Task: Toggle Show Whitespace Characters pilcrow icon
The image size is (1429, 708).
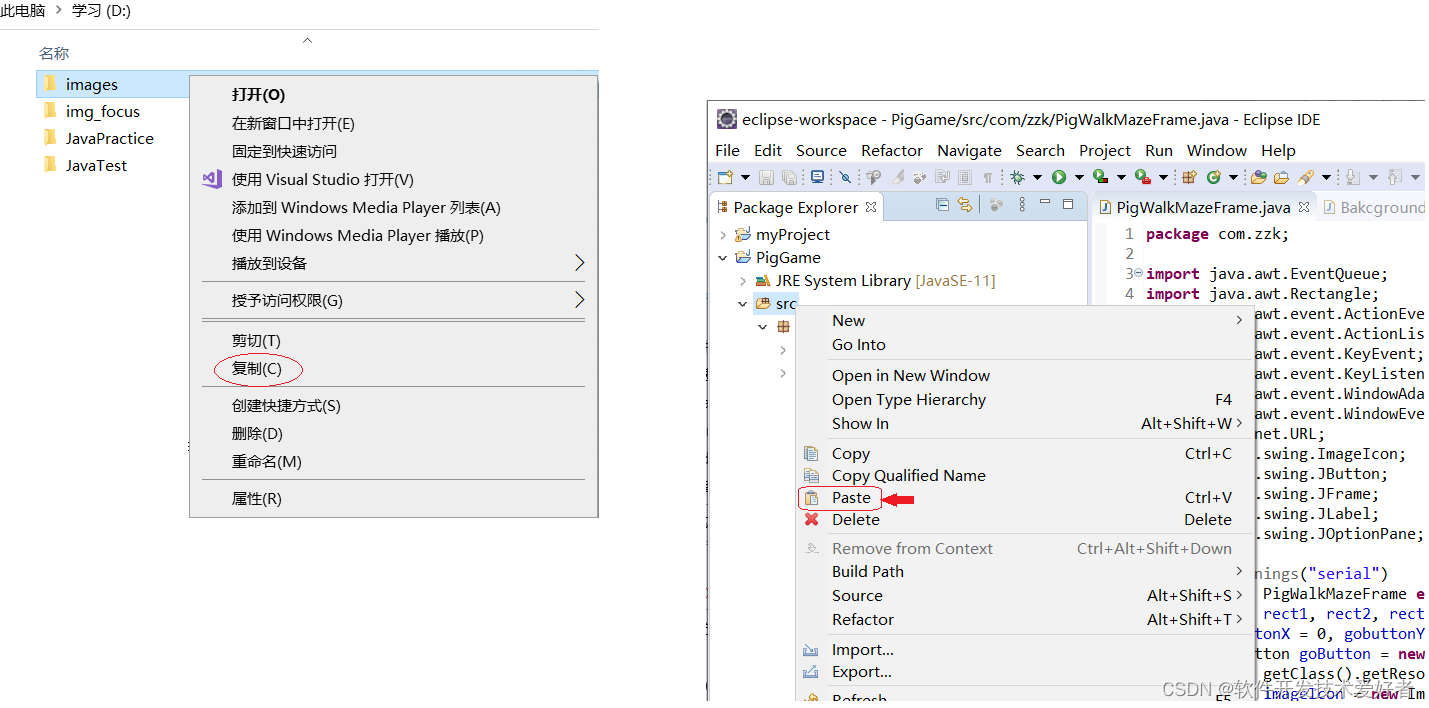Action: point(988,177)
